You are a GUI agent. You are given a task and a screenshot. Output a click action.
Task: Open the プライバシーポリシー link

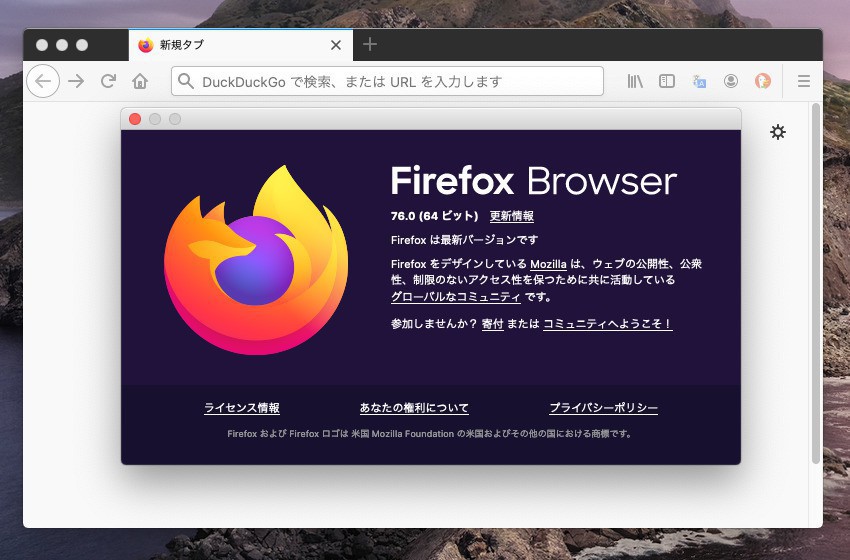tap(603, 408)
